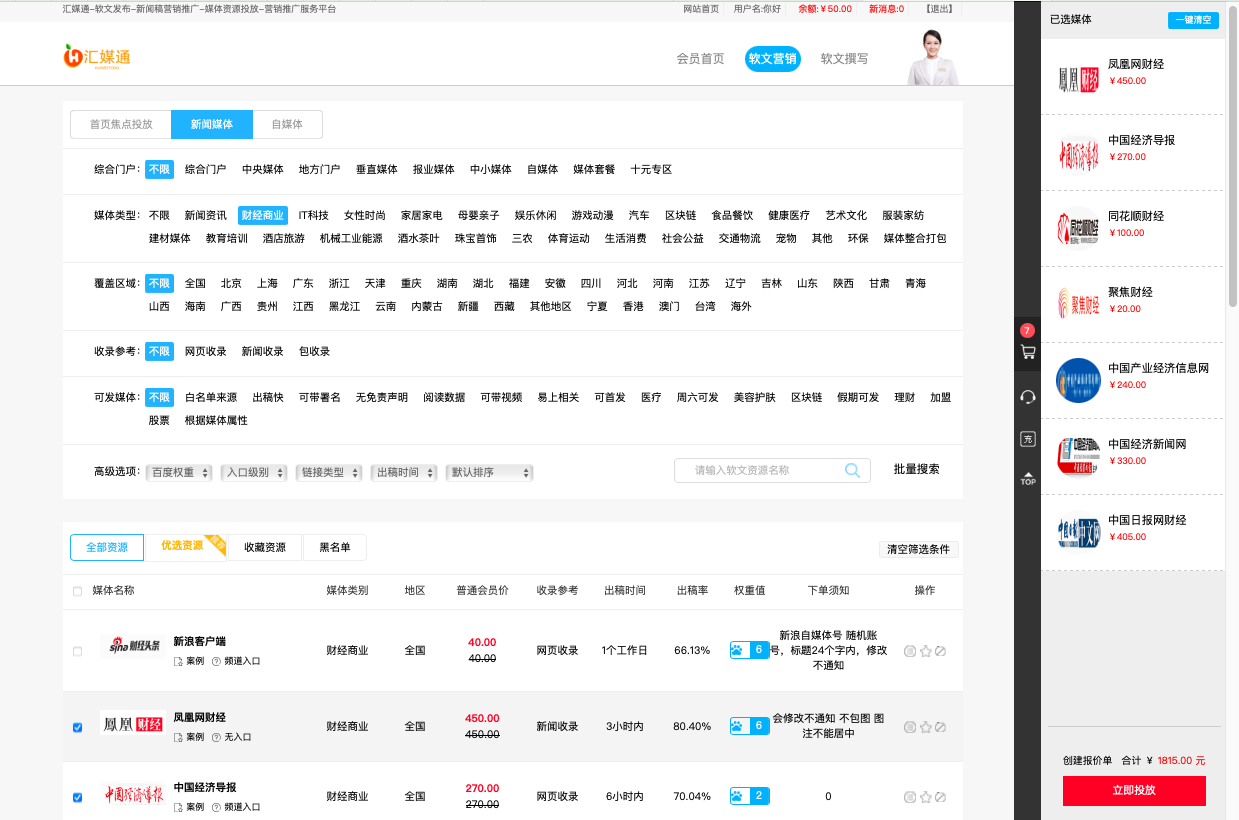The height and width of the screenshot is (820, 1239).
Task: Filter coverage area by 北京
Action: (231, 283)
